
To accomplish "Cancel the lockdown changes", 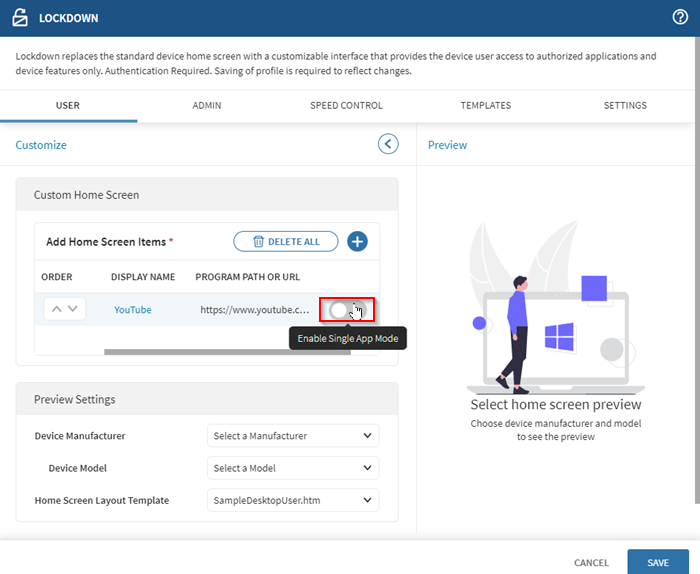I will click(591, 562).
